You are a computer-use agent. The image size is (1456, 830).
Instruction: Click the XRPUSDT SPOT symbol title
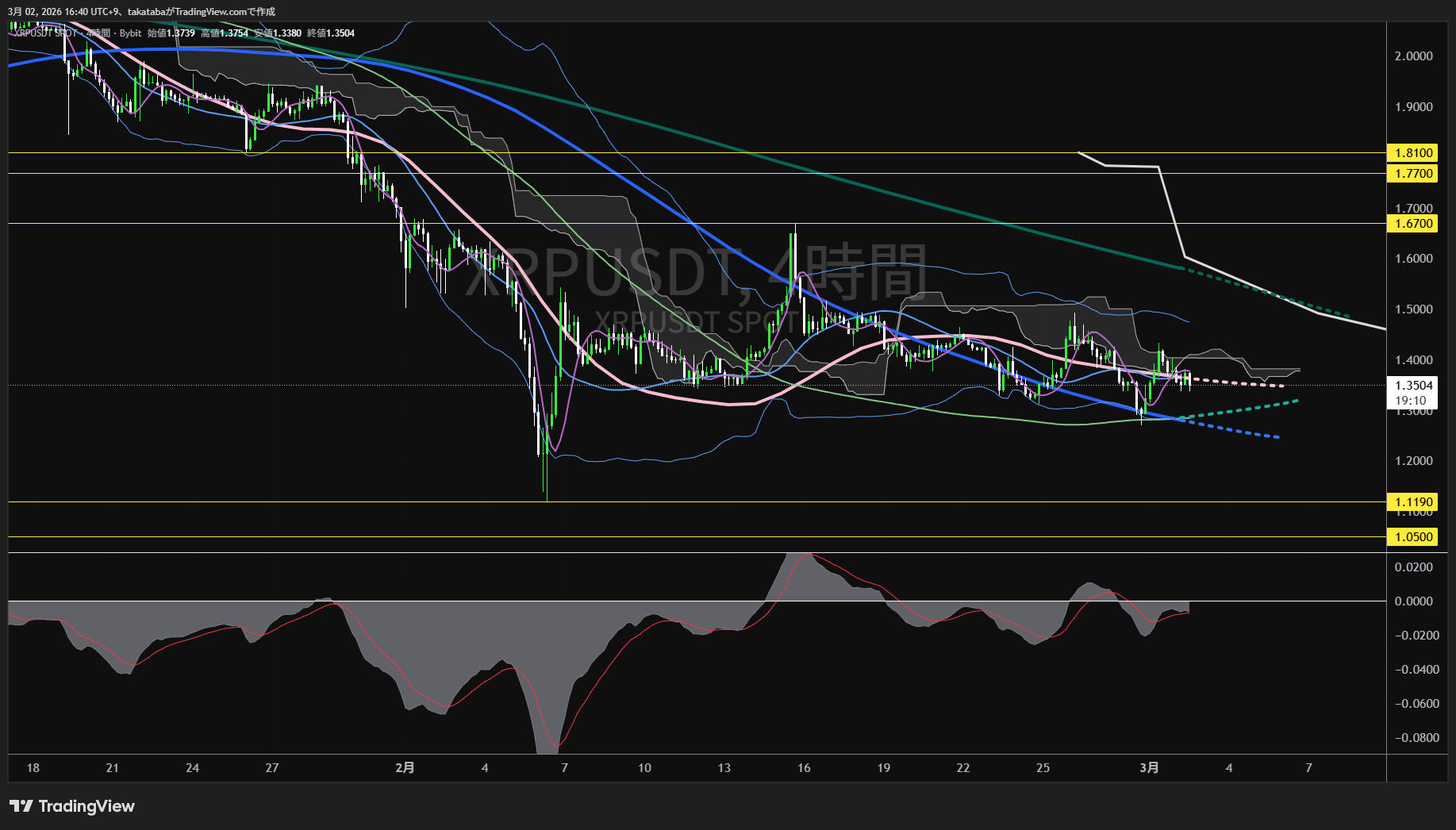45,33
